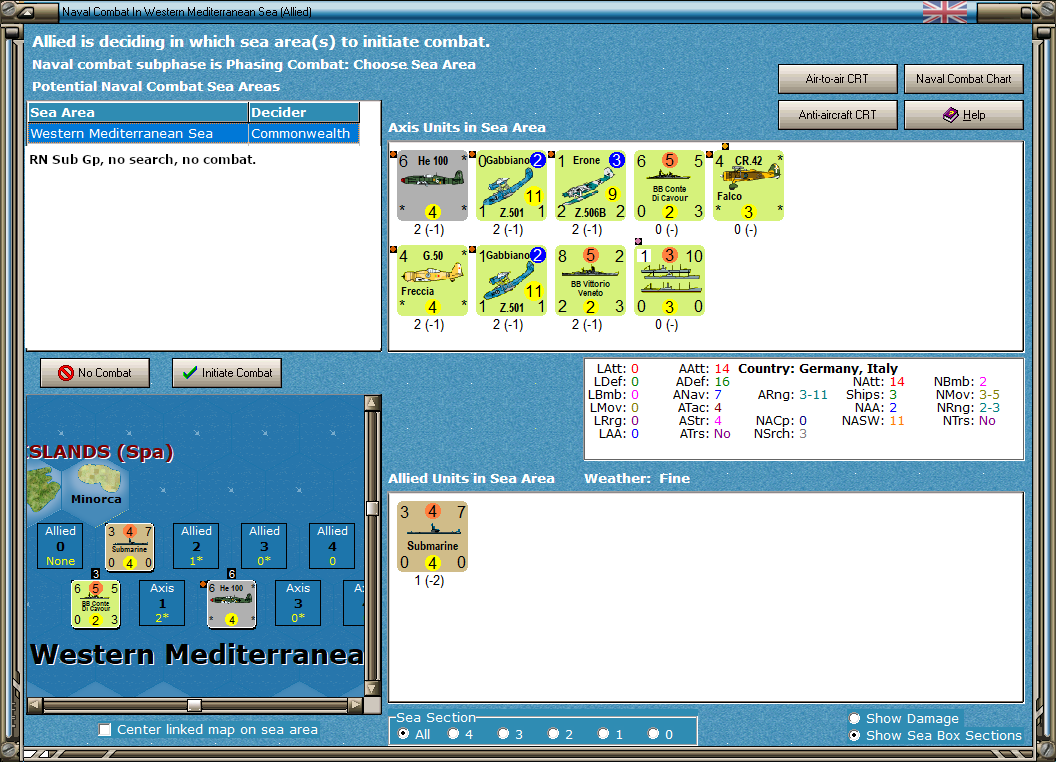Click map horizontal scrollbar left arrow
This screenshot has height=762, width=1056.
coord(35,705)
